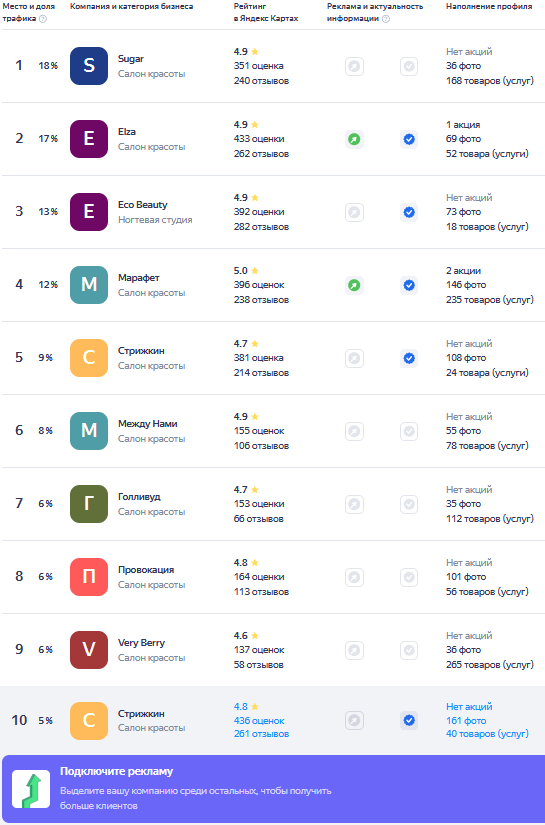
Task: Open the Very Berry logo thumbnail
Action: pos(89,650)
